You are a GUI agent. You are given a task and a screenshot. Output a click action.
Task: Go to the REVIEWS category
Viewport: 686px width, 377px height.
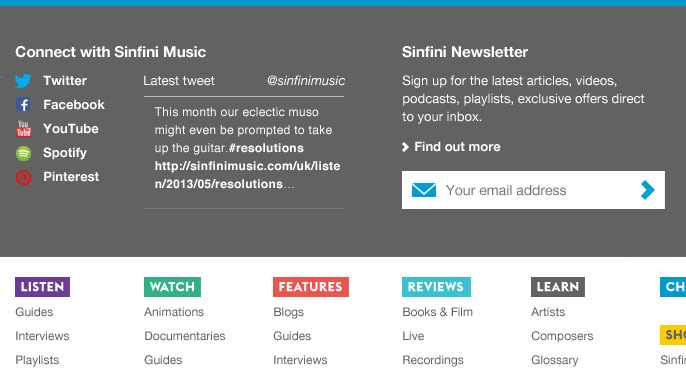(x=436, y=287)
